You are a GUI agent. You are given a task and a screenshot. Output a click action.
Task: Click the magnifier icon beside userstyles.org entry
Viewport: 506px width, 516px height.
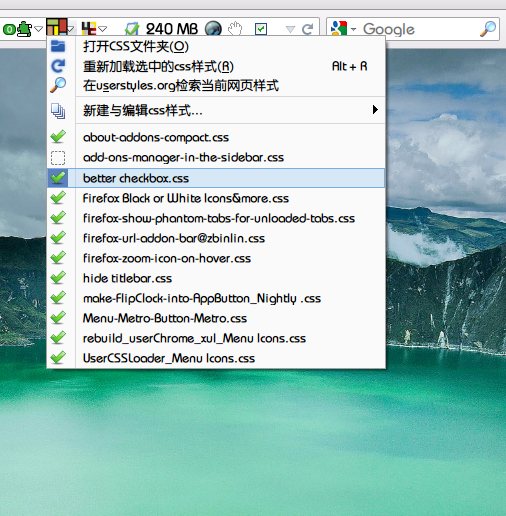(x=58, y=85)
